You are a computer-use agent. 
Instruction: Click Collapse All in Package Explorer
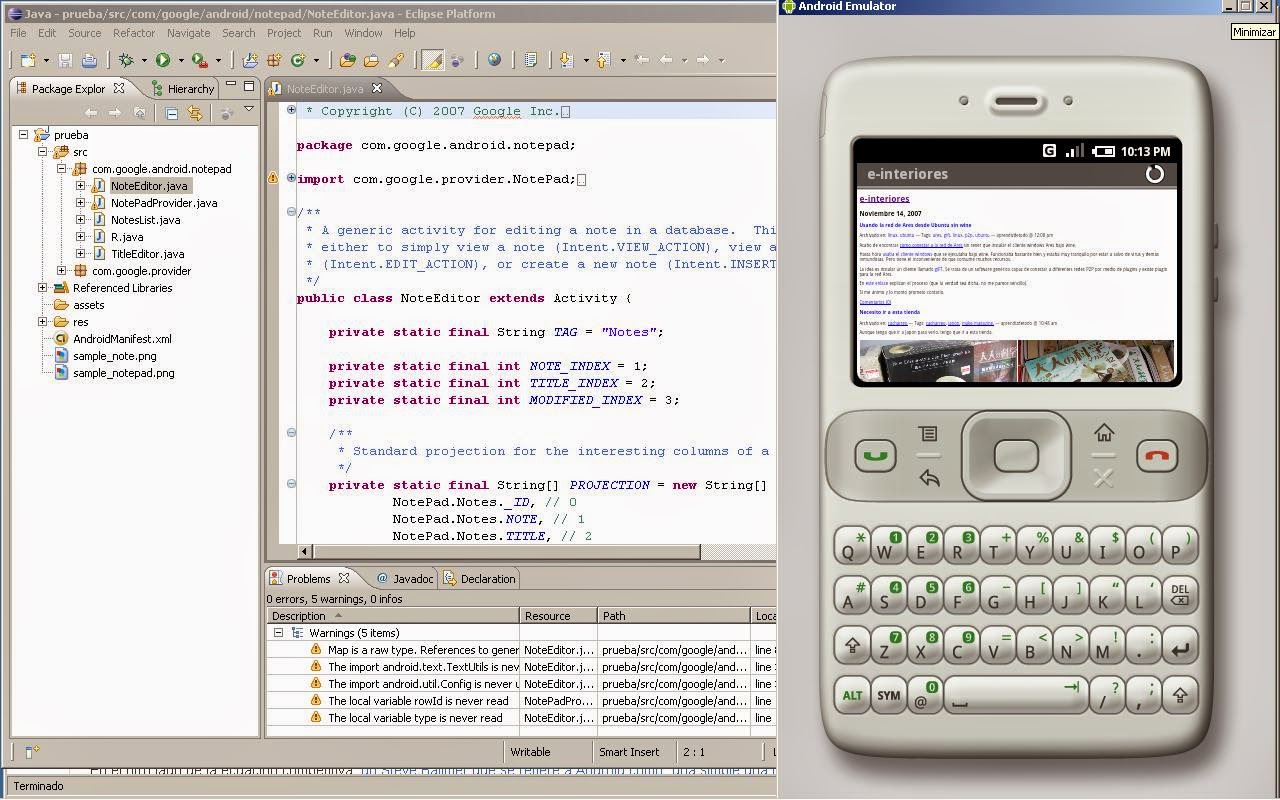tap(171, 113)
